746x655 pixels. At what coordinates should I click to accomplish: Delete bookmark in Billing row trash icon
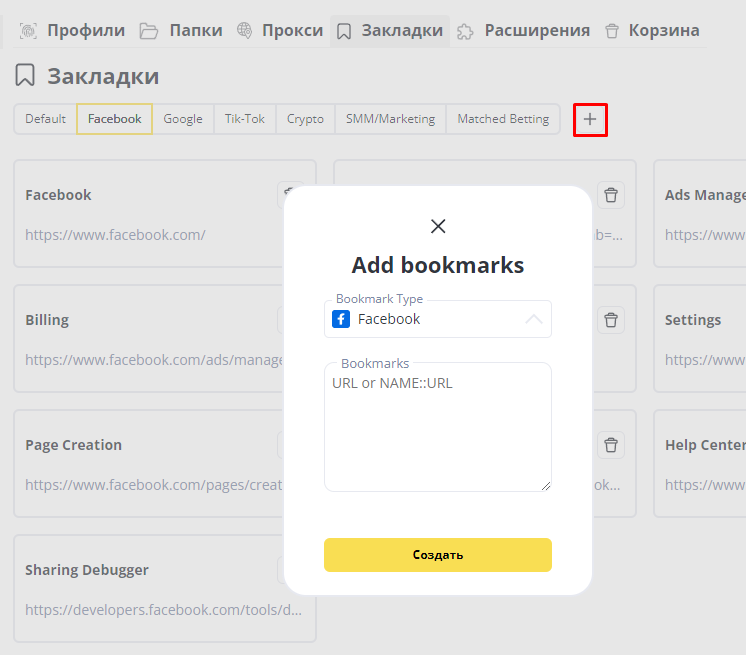[611, 320]
